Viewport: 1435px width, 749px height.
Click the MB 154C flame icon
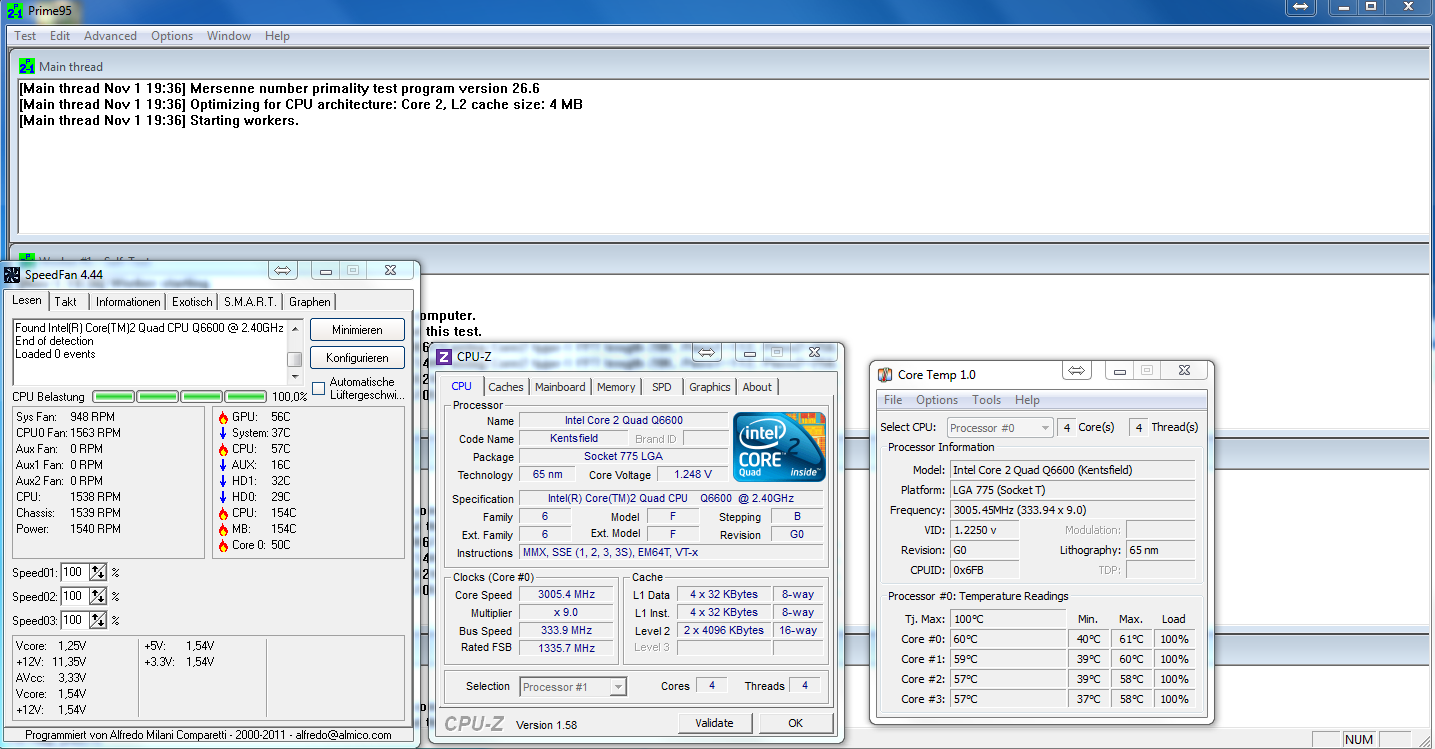coord(223,529)
